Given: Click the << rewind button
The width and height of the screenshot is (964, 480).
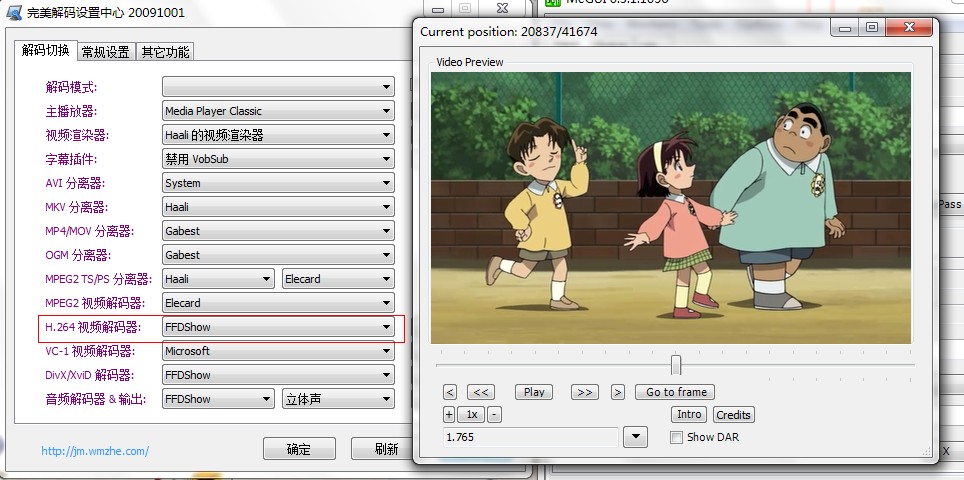Looking at the screenshot, I should coord(480,392).
